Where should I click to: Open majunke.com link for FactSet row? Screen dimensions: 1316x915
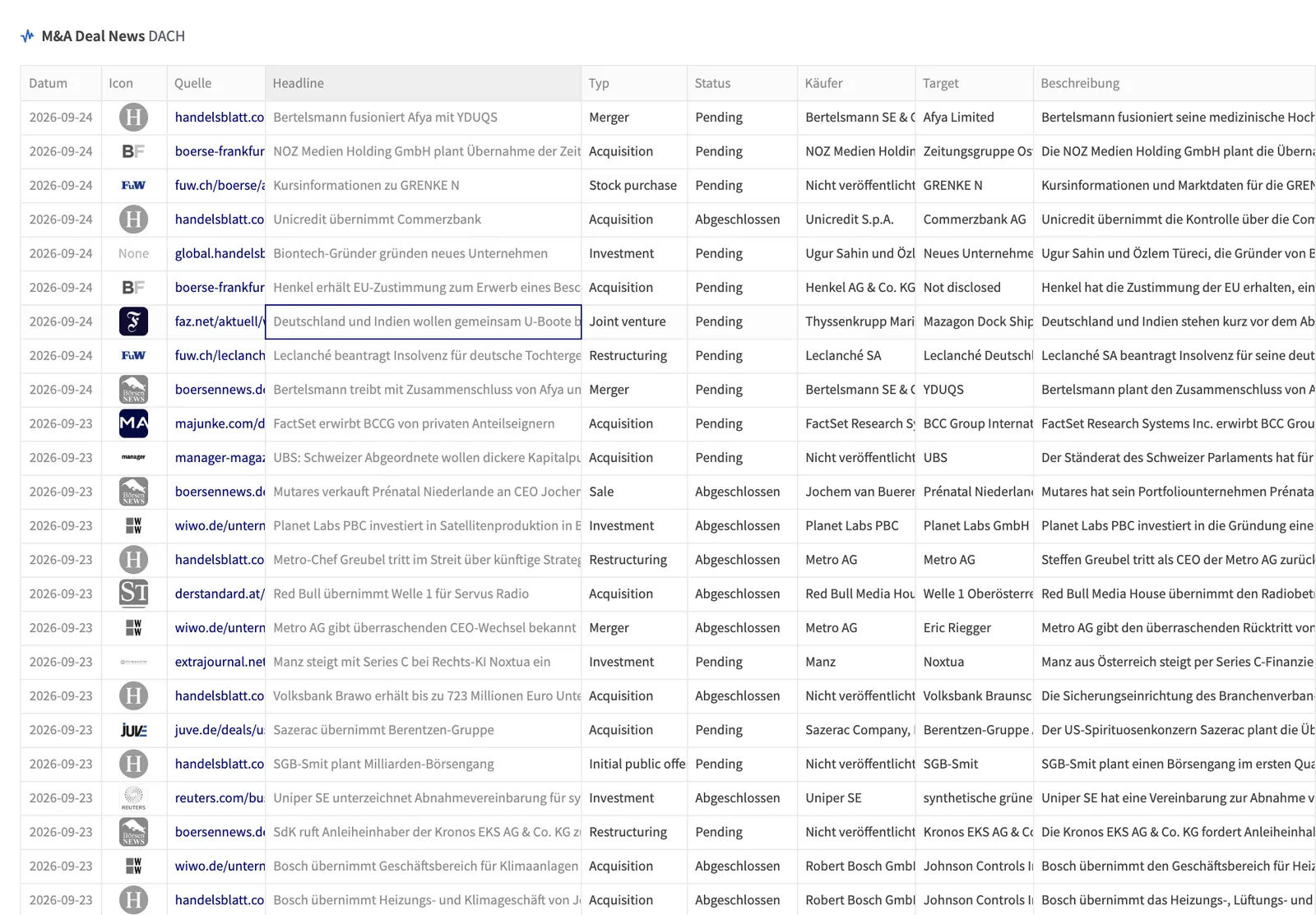(220, 423)
